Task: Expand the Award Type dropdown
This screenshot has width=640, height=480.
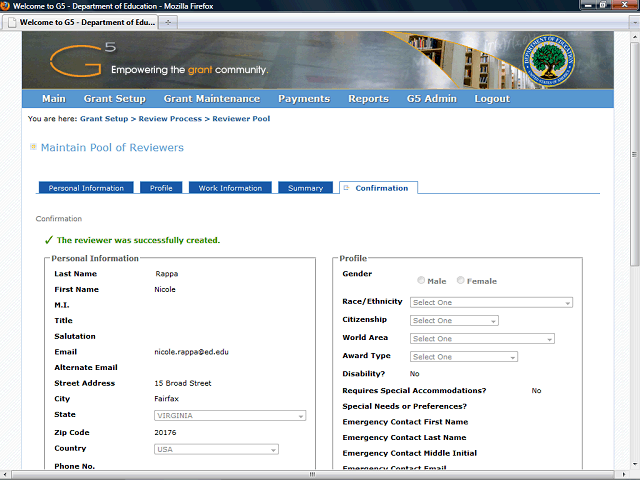Action: 463,357
